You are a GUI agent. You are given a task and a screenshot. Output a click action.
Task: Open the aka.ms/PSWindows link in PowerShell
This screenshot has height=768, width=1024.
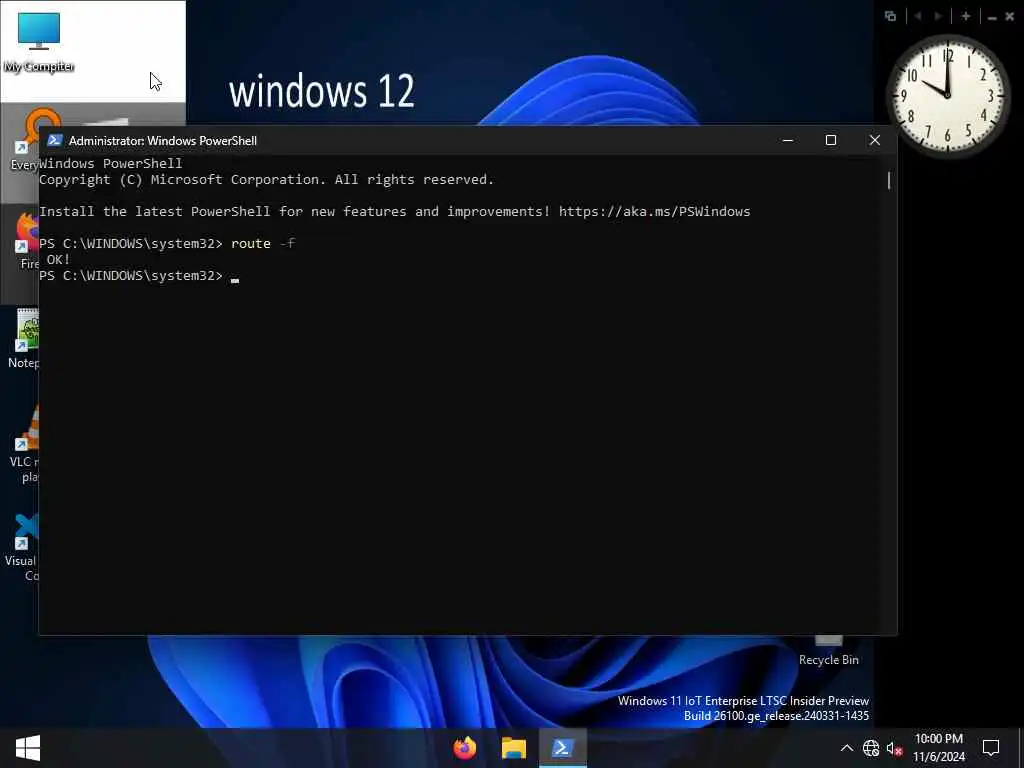point(654,212)
